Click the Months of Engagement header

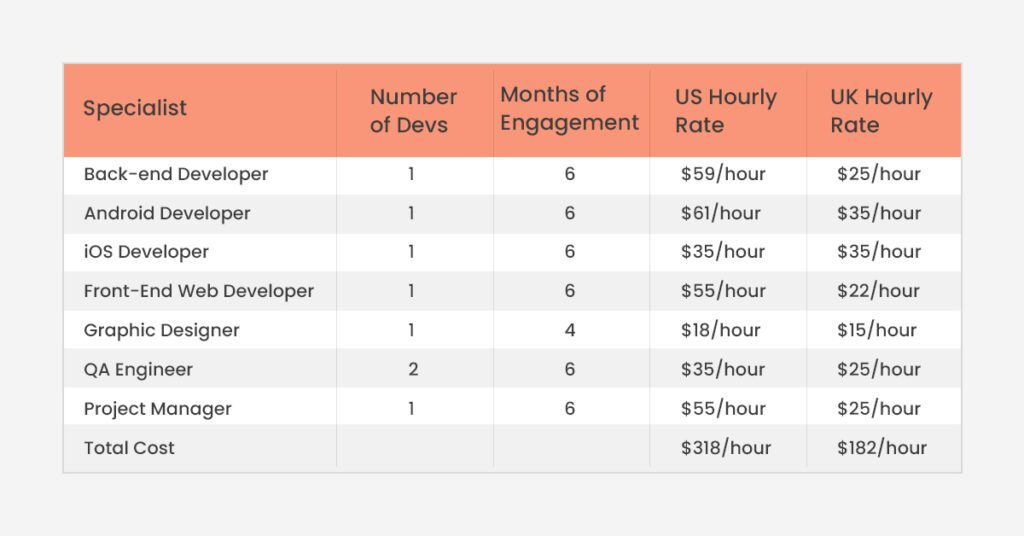click(x=569, y=108)
